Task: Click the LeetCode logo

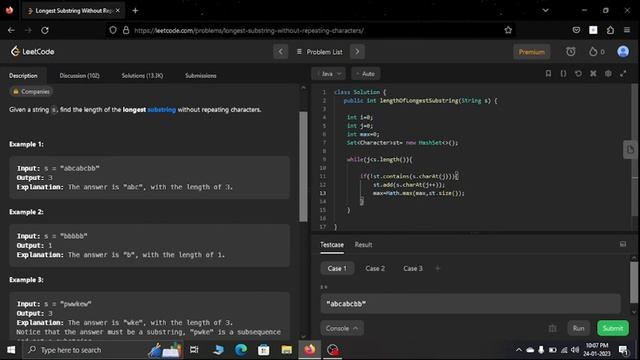Action: pyautogui.click(x=33, y=51)
